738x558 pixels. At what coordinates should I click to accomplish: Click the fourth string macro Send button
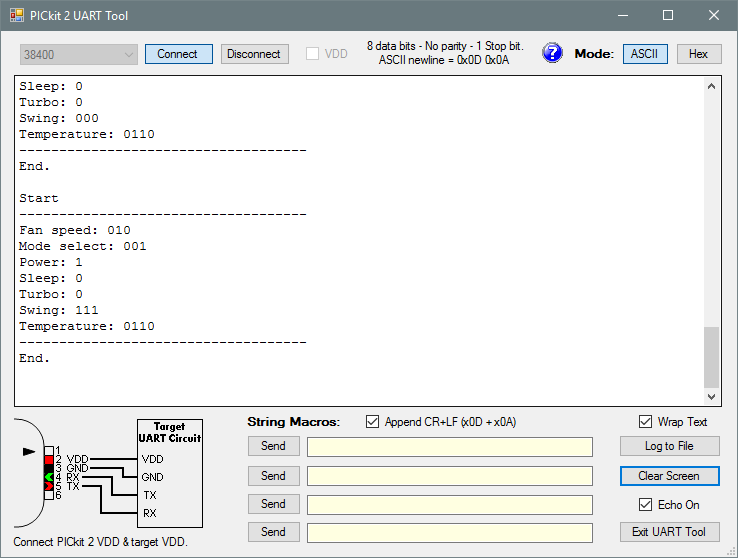pyautogui.click(x=273, y=532)
